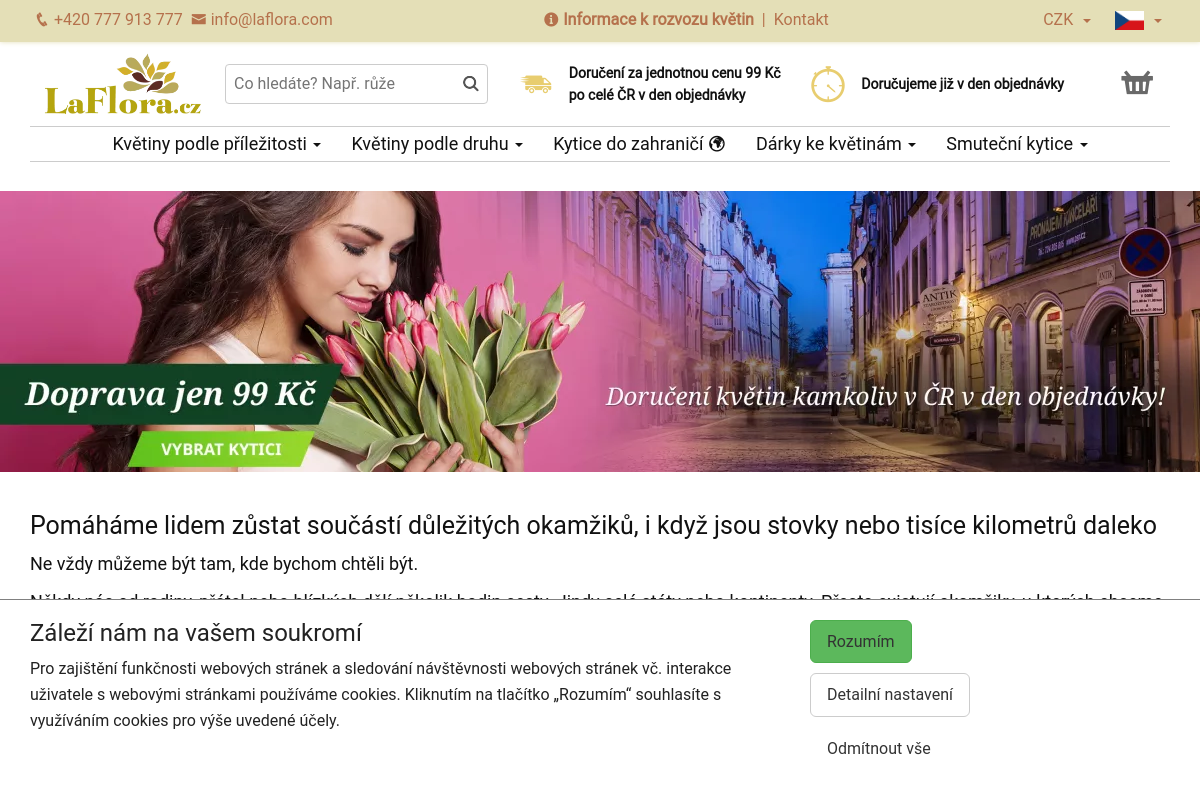
Task: Open the shopping basket icon
Action: [x=1137, y=83]
